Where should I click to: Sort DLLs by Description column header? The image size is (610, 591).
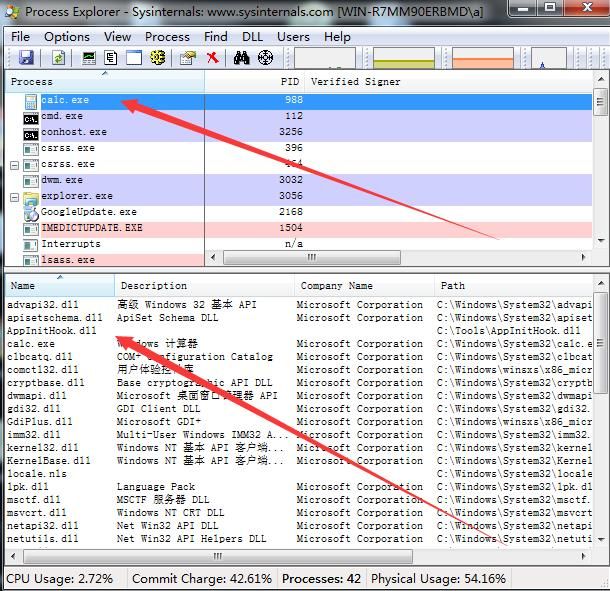click(205, 286)
